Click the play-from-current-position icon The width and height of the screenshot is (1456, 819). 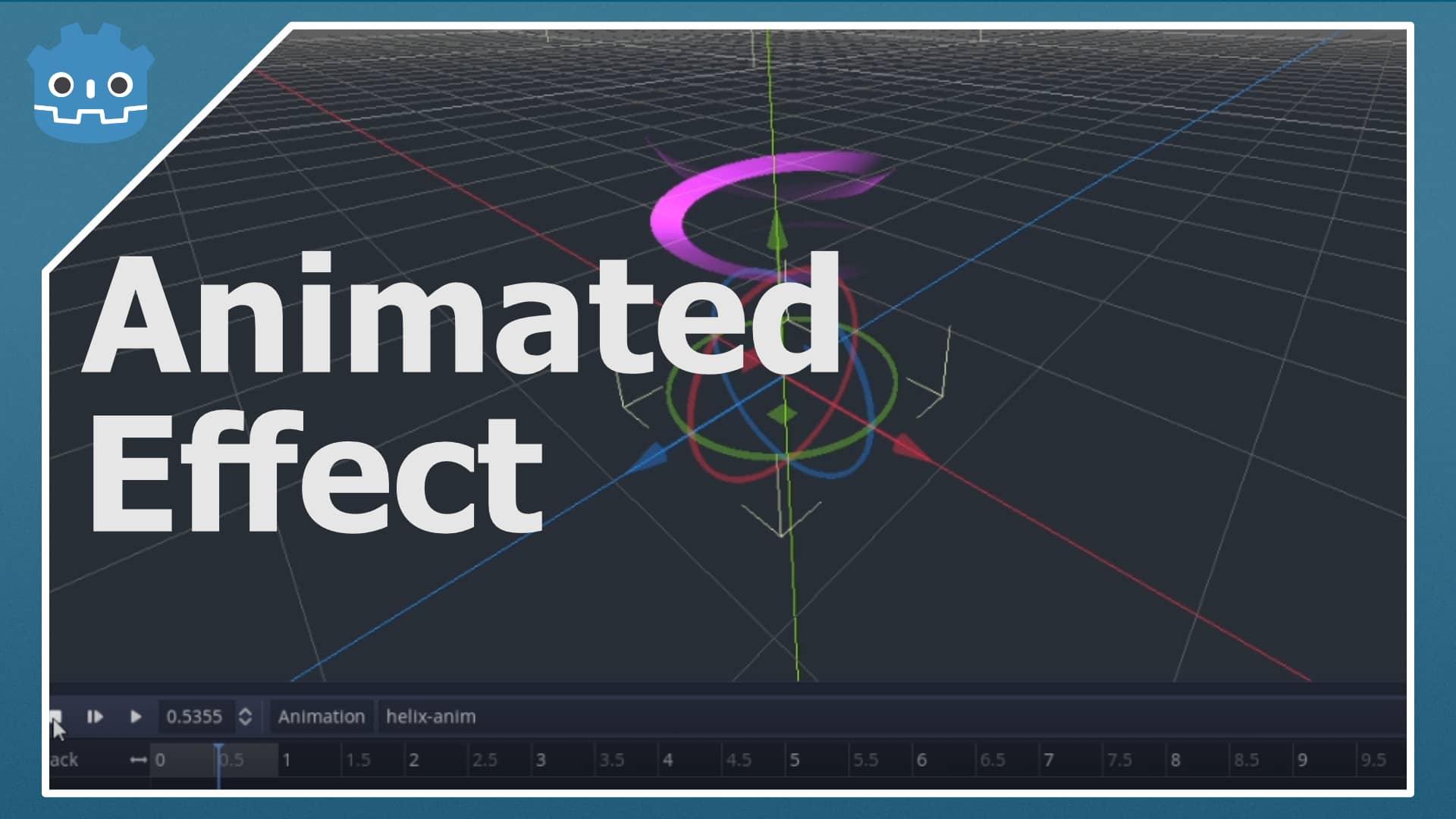tap(94, 717)
